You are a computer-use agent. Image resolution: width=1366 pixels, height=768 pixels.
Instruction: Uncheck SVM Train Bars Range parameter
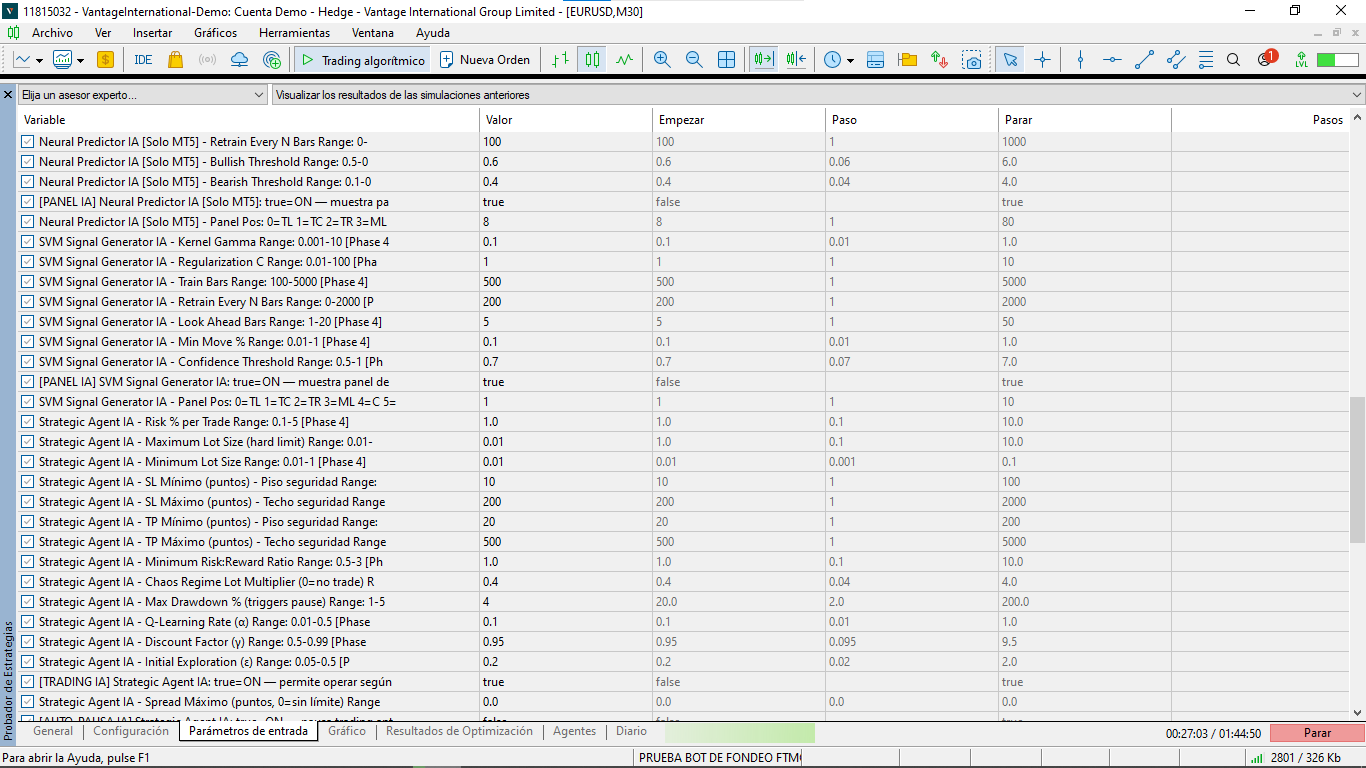pyautogui.click(x=28, y=282)
